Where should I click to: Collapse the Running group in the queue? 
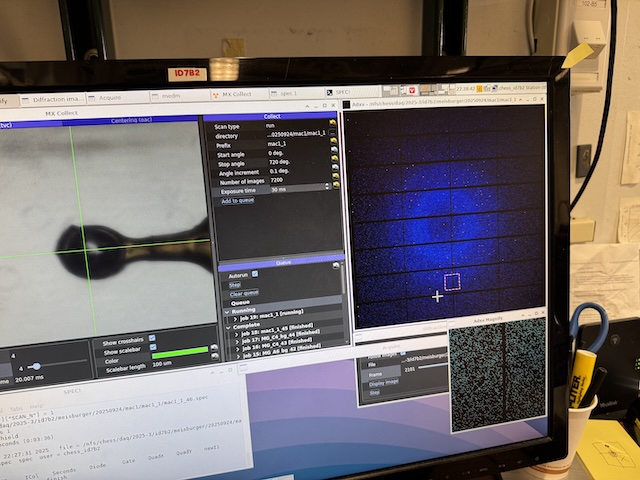pos(227,311)
